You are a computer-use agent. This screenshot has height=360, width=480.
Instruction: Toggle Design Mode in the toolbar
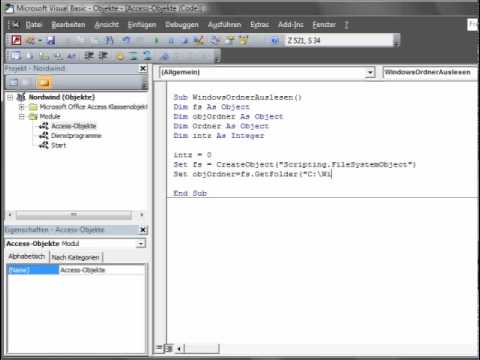199,41
